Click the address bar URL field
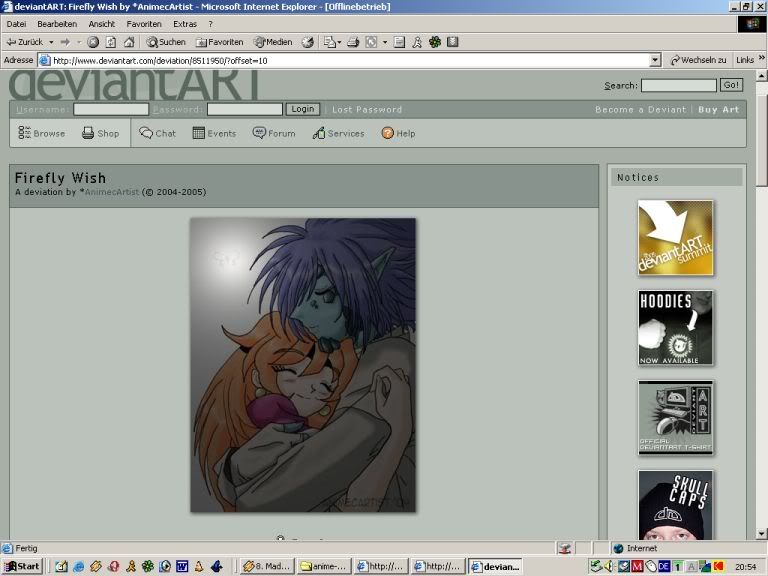The width and height of the screenshot is (768, 576). click(x=350, y=60)
